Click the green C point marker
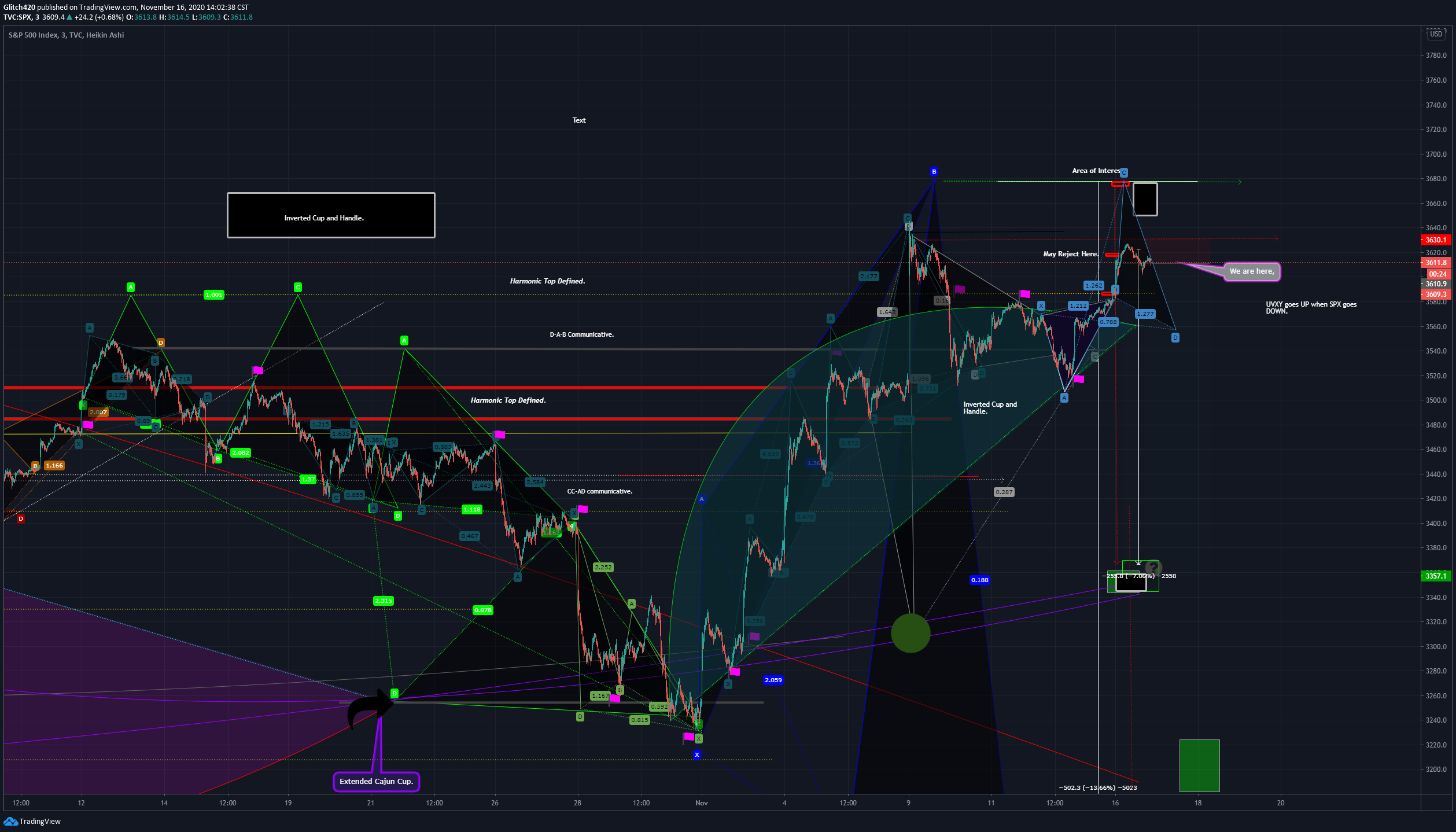Screen dimensions: 1456x832 pyautogui.click(x=298, y=287)
